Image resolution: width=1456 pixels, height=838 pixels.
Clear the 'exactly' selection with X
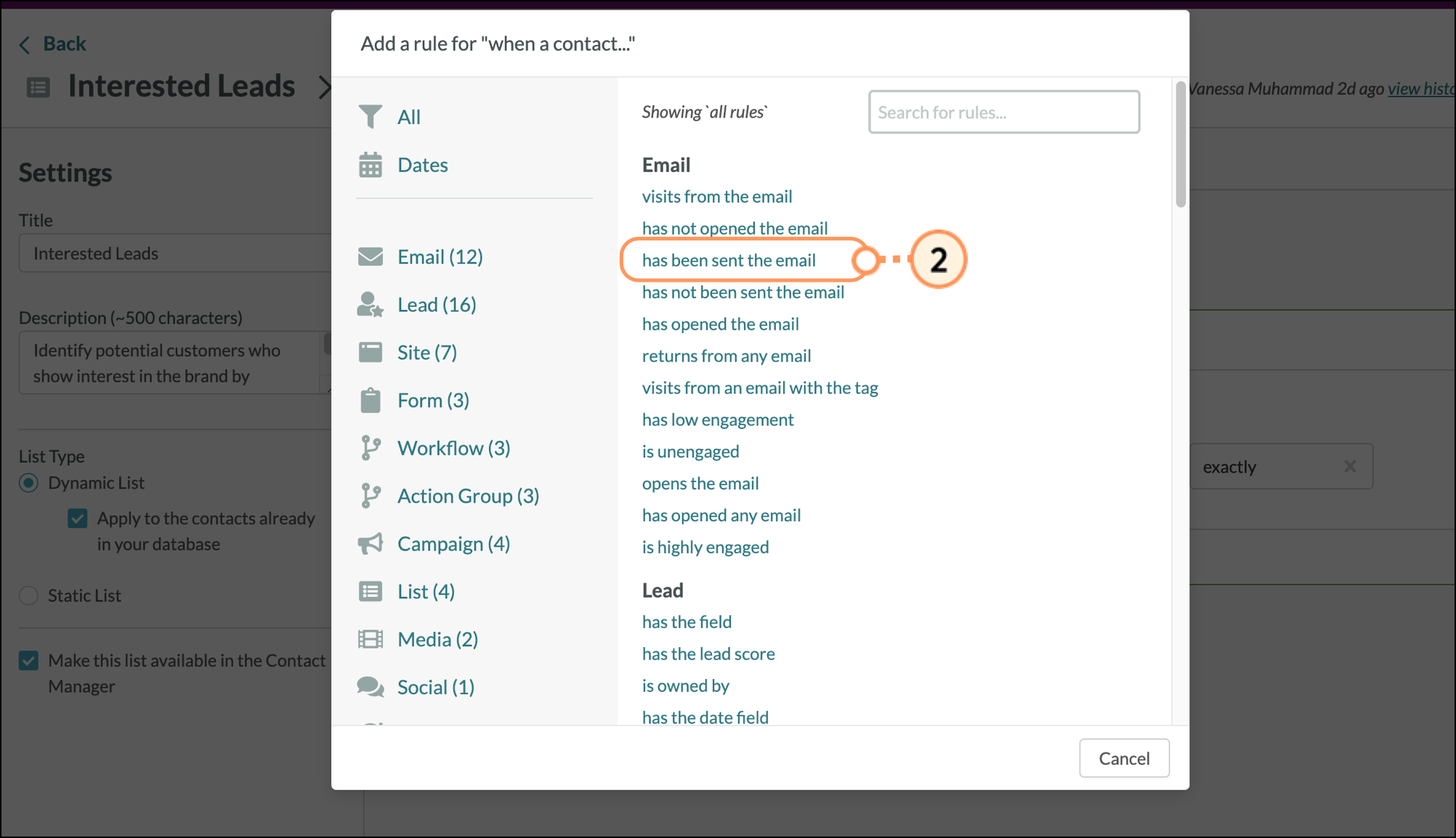[1350, 466]
